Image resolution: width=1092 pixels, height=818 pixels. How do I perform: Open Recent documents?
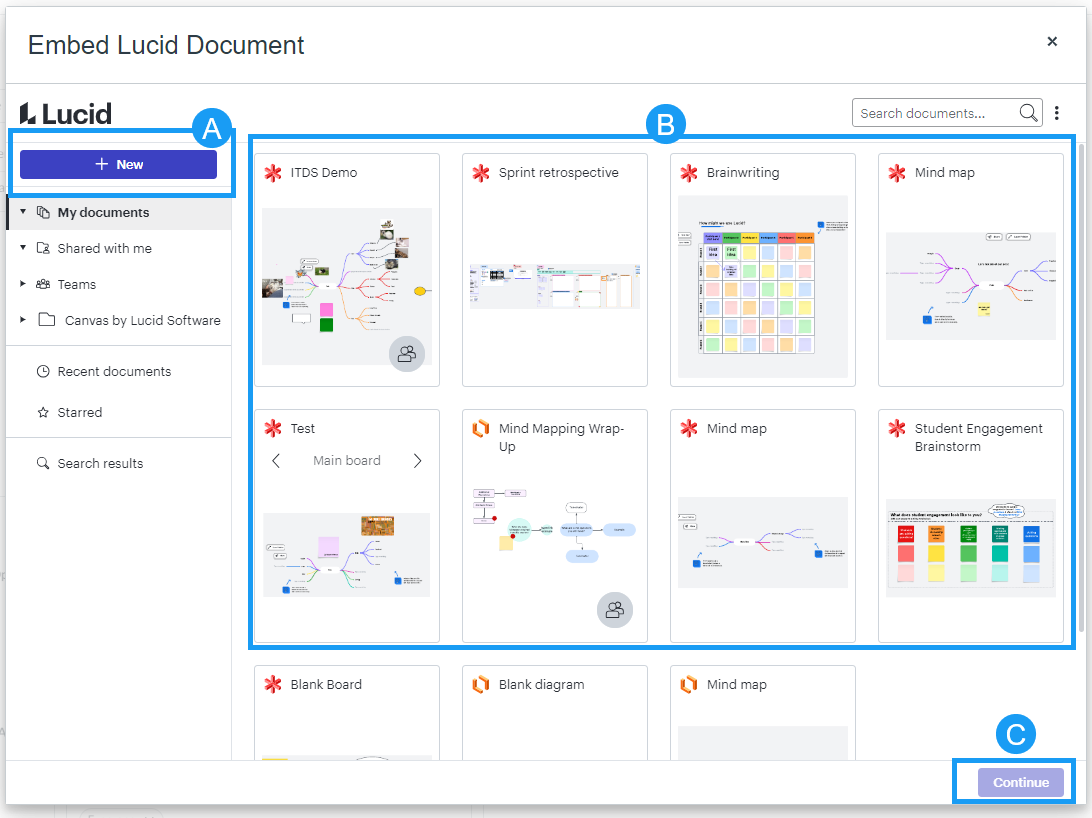(113, 371)
